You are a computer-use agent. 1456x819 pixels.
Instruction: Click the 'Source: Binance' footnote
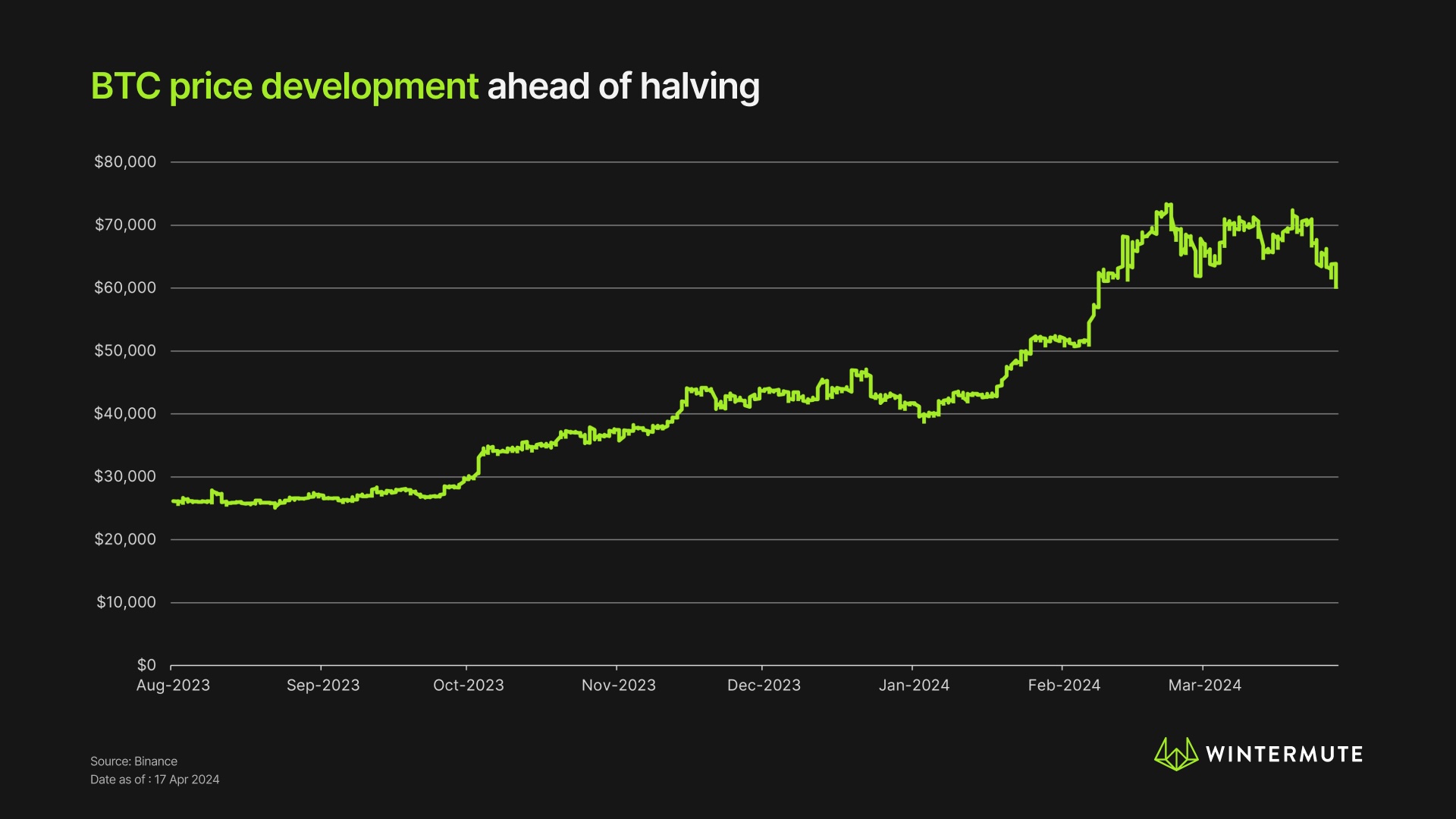pyautogui.click(x=133, y=761)
